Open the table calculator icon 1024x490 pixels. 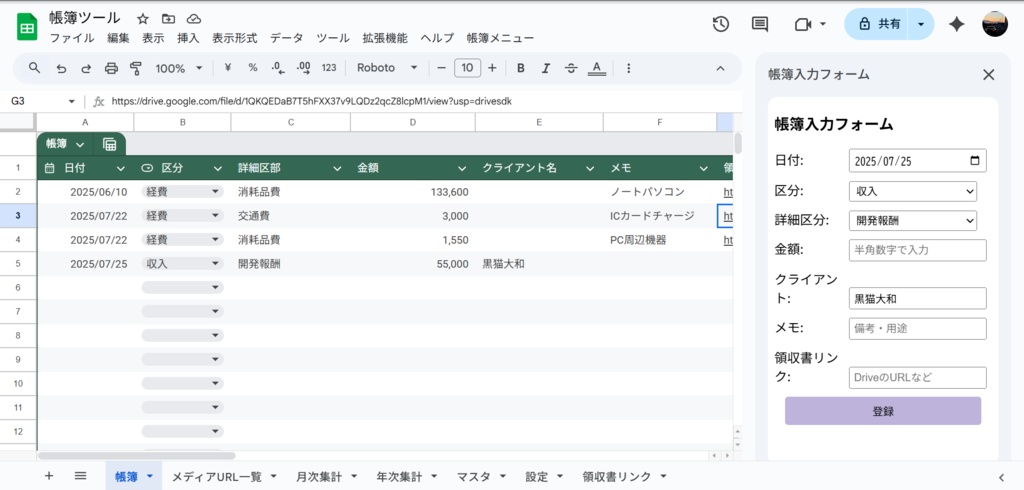point(110,144)
